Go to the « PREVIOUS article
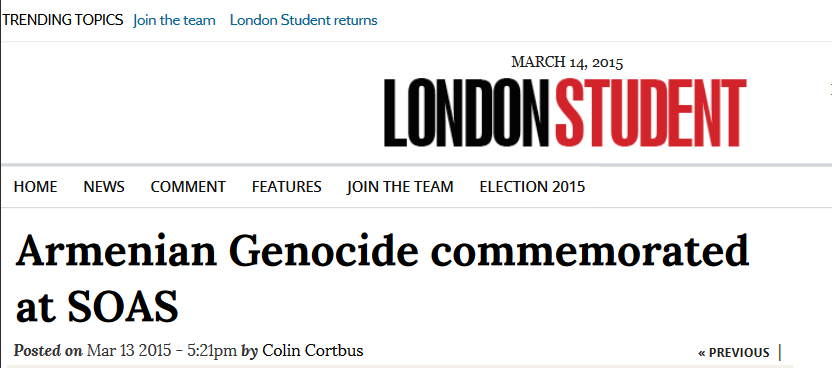Screen dimensions: 832x368 click(x=734, y=353)
